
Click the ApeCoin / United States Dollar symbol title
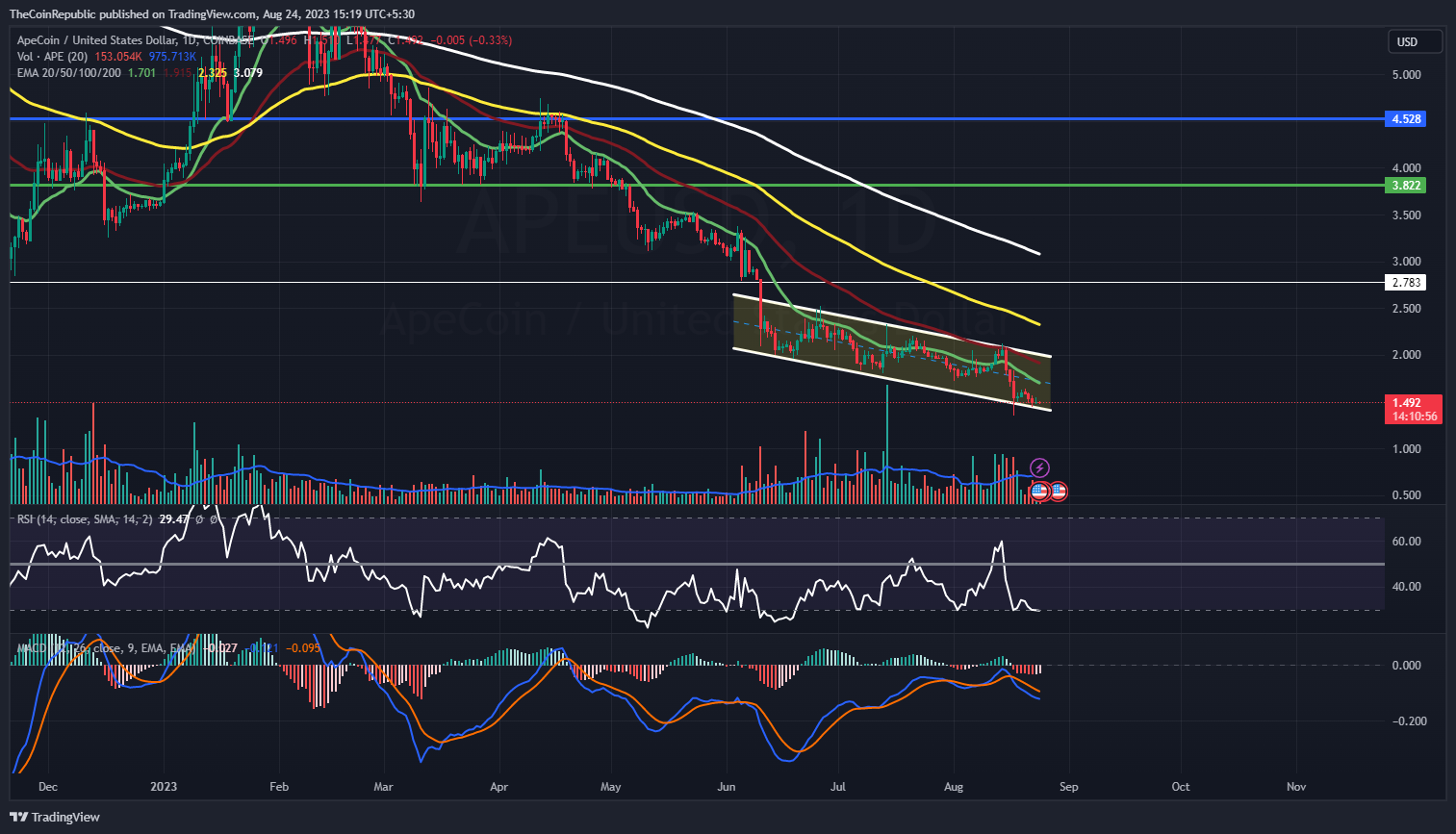pyautogui.click(x=96, y=40)
